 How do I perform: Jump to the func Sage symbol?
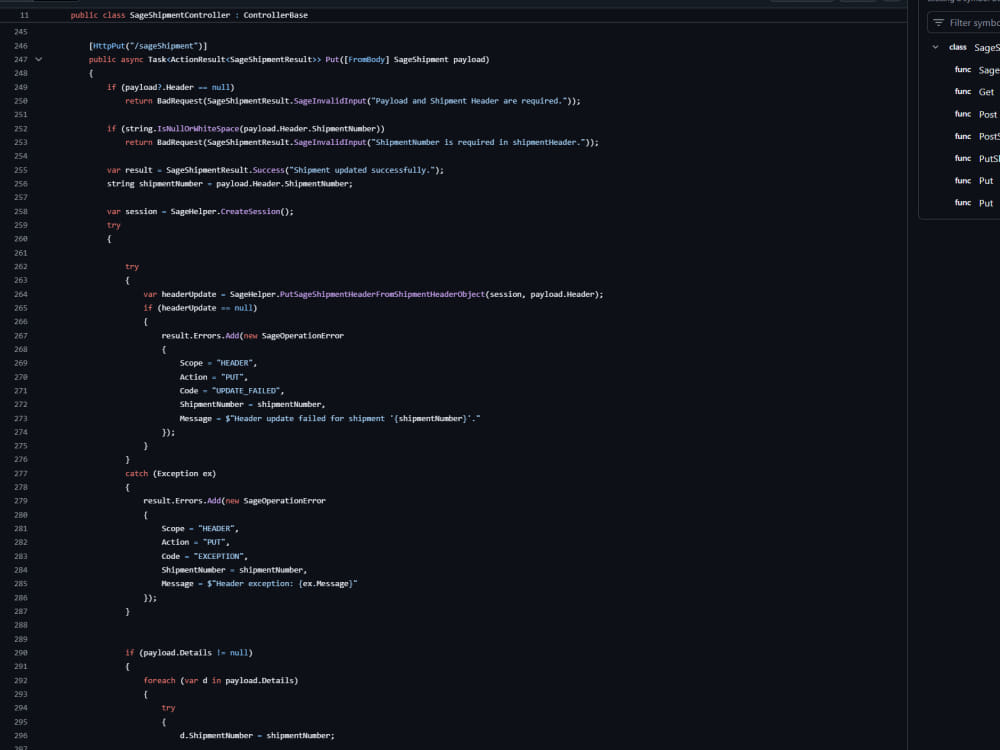tap(976, 70)
